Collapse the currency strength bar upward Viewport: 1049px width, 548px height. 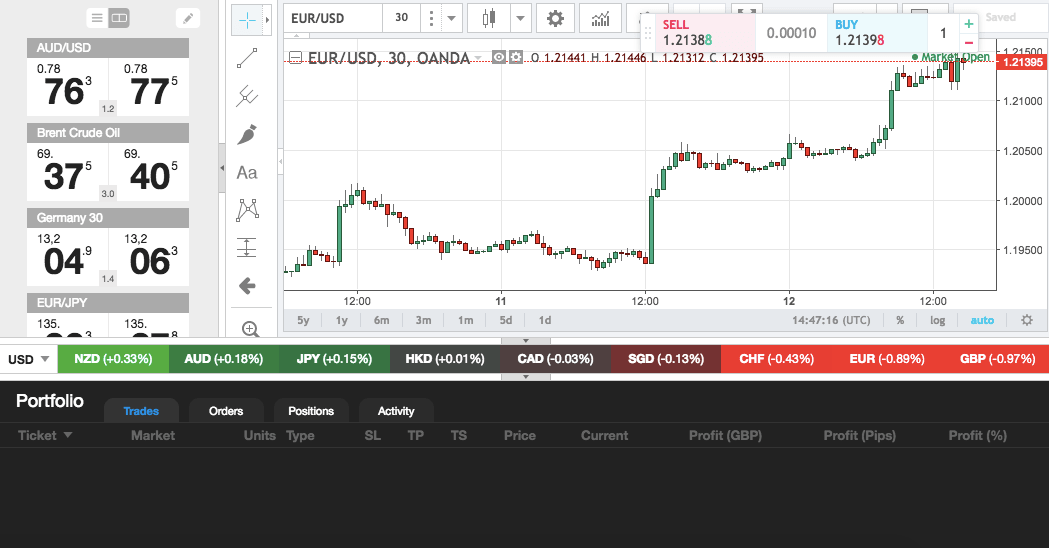(x=526, y=341)
